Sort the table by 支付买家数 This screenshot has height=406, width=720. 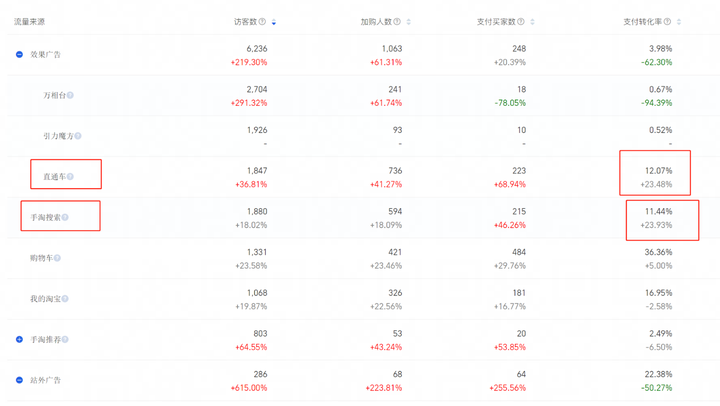532,22
